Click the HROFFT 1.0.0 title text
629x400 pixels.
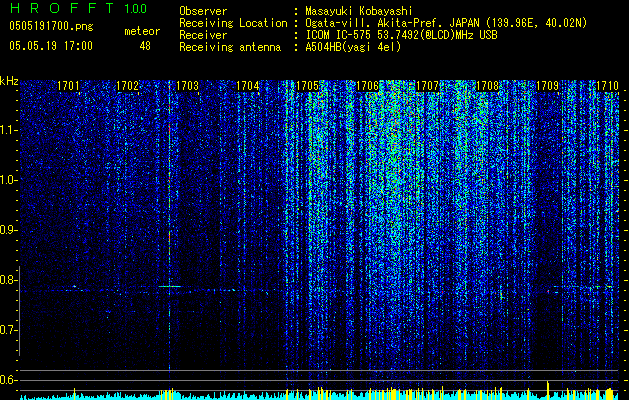(78, 8)
